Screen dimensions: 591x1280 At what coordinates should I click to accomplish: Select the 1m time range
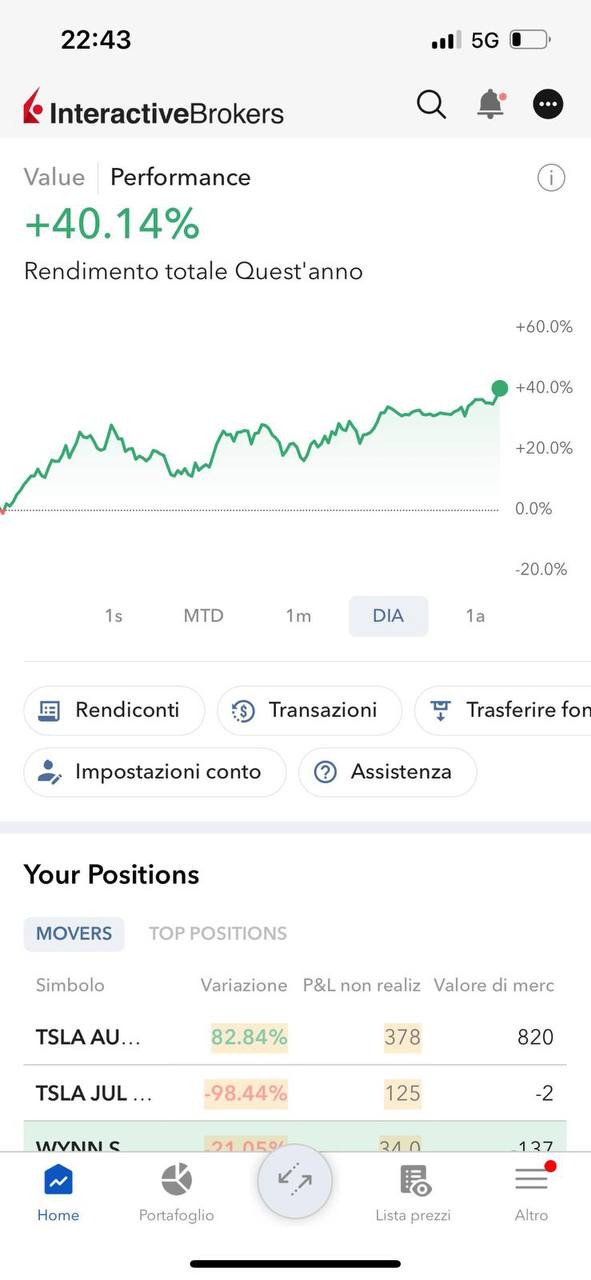(x=298, y=616)
